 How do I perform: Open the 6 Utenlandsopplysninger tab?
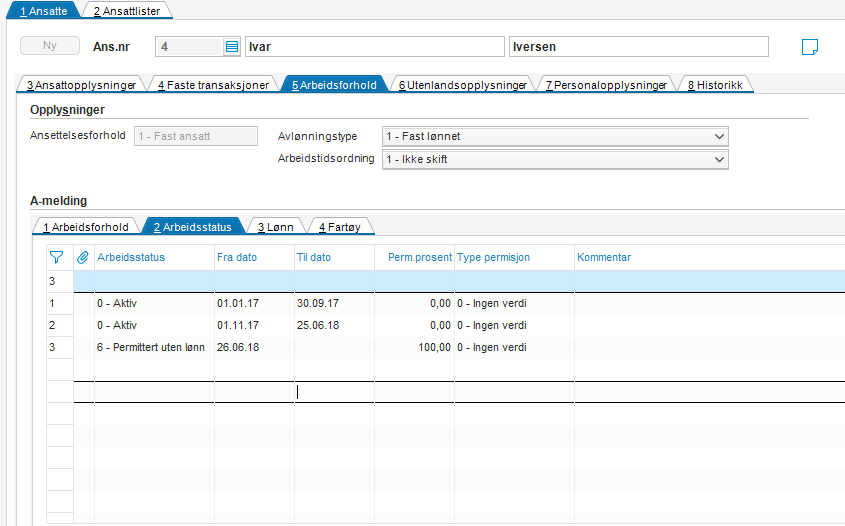pyautogui.click(x=462, y=85)
